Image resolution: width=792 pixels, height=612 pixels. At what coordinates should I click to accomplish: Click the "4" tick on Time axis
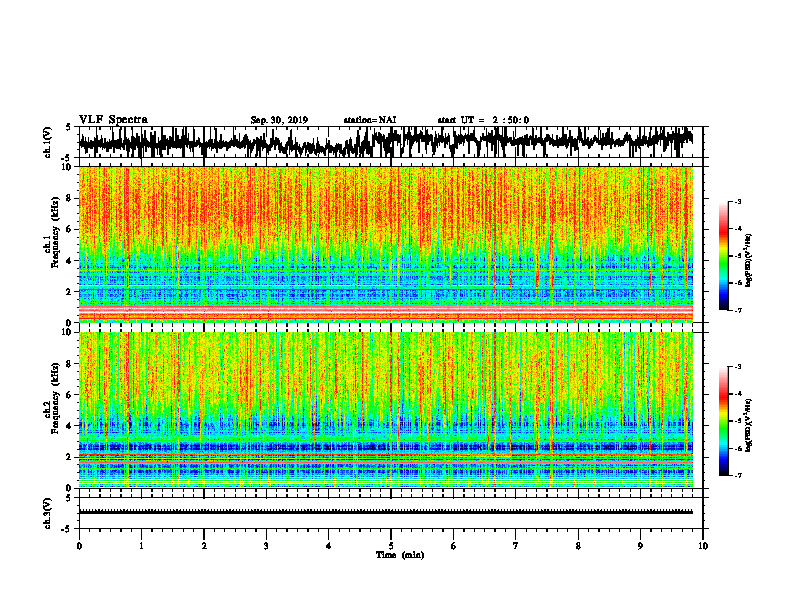329,546
